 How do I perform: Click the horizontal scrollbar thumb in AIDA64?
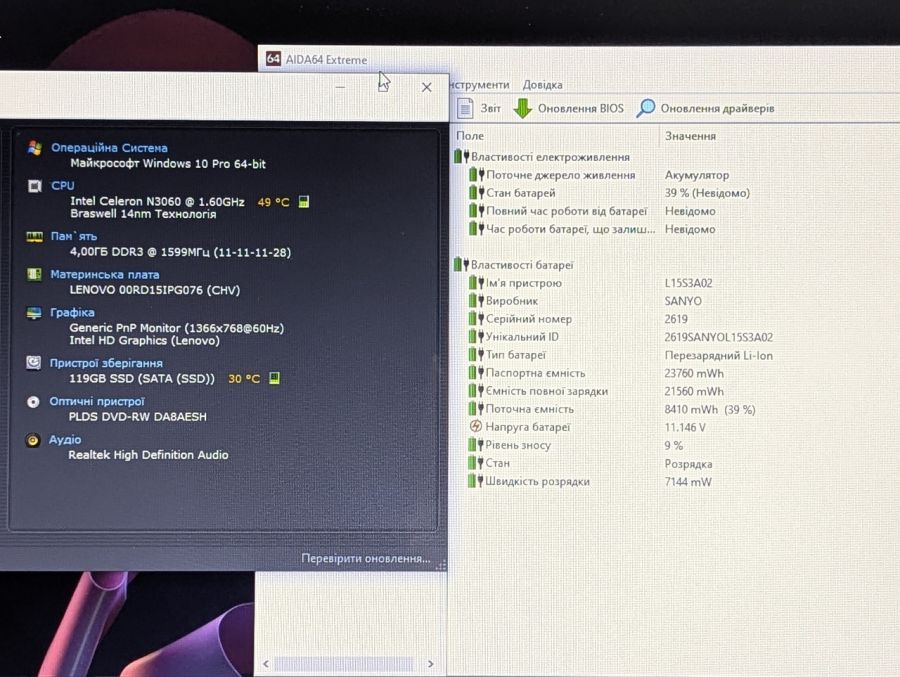coord(343,664)
